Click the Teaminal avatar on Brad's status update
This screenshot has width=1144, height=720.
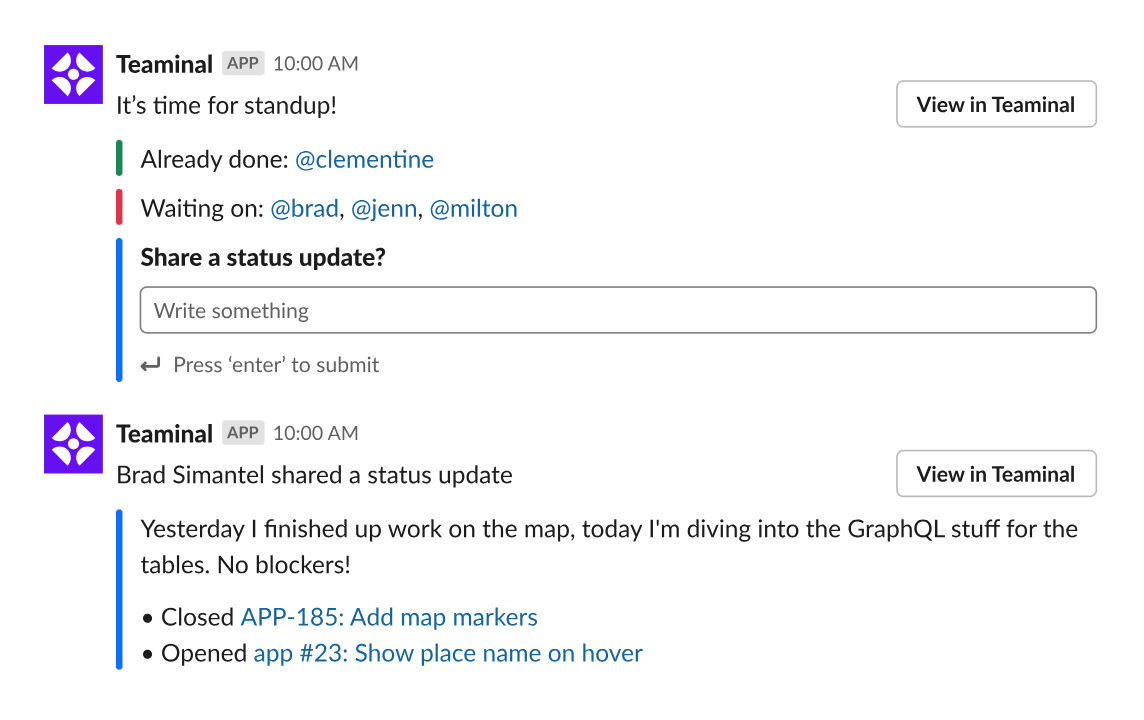tap(74, 444)
